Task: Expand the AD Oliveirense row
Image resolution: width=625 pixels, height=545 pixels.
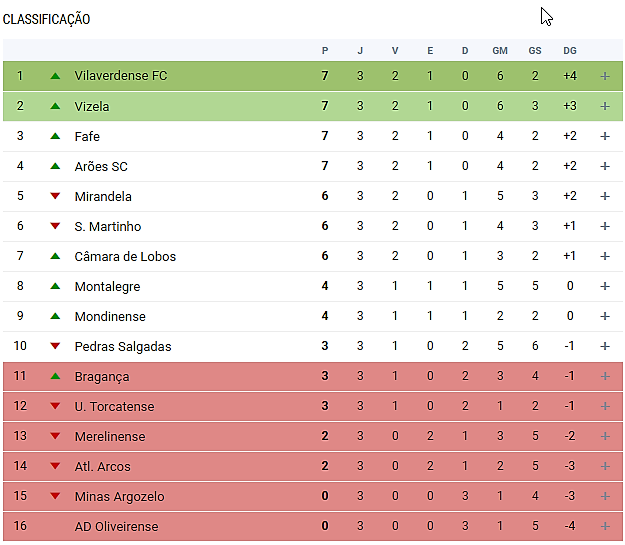Action: pos(604,526)
